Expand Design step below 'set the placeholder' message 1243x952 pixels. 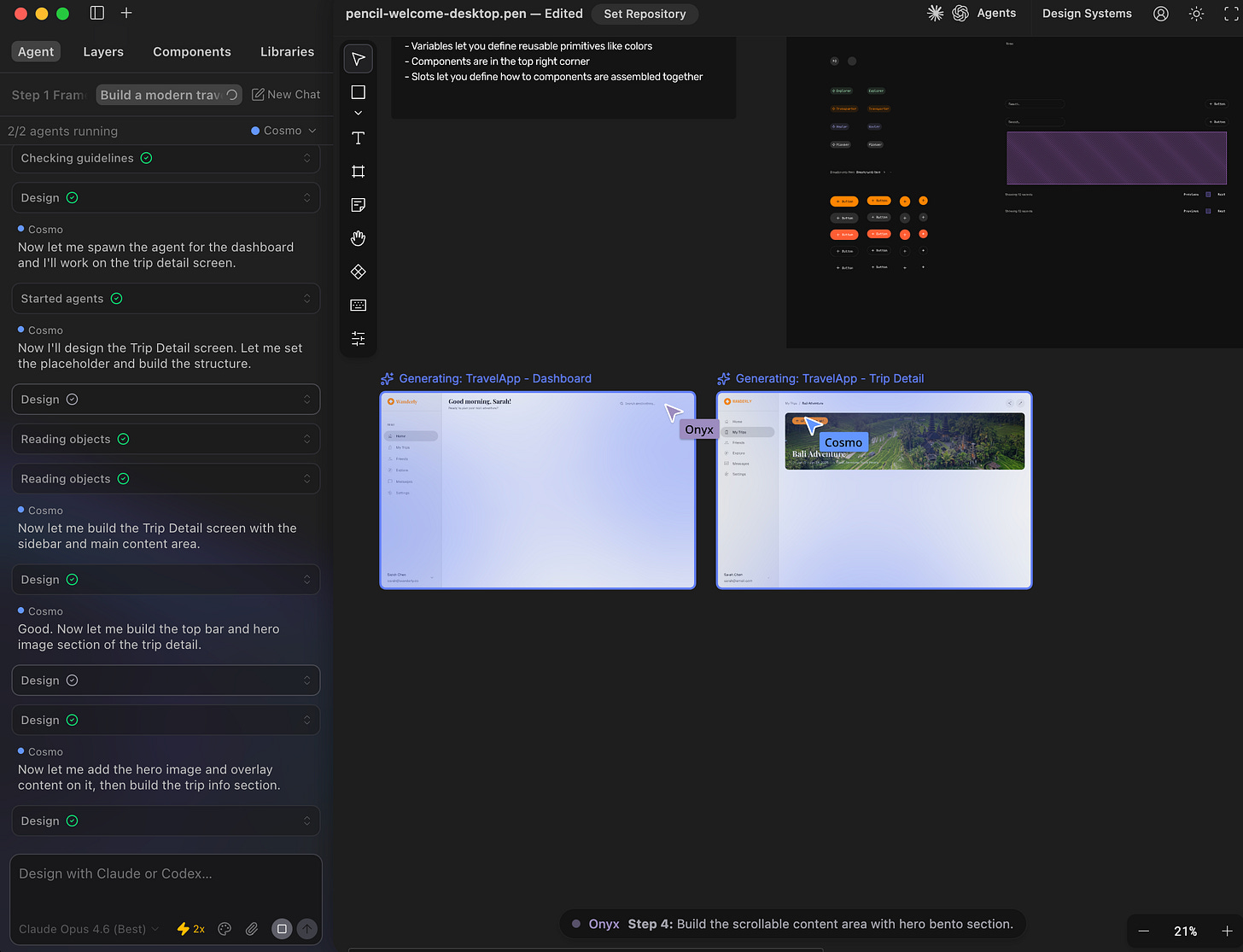pyautogui.click(x=166, y=399)
